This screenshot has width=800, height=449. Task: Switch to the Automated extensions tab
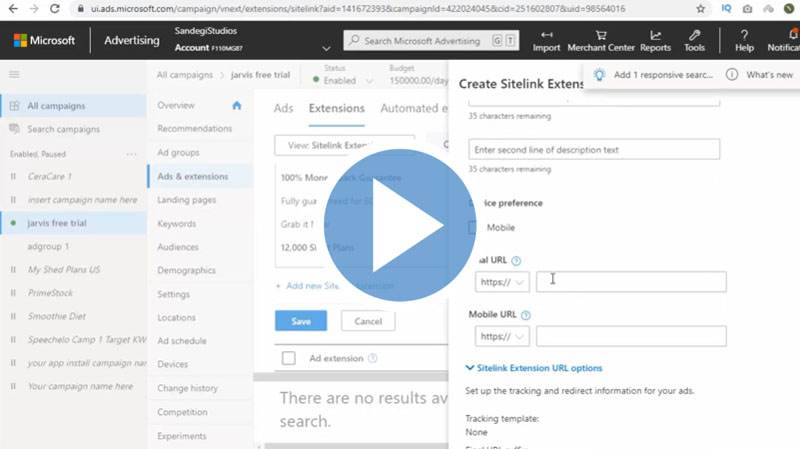tap(414, 108)
